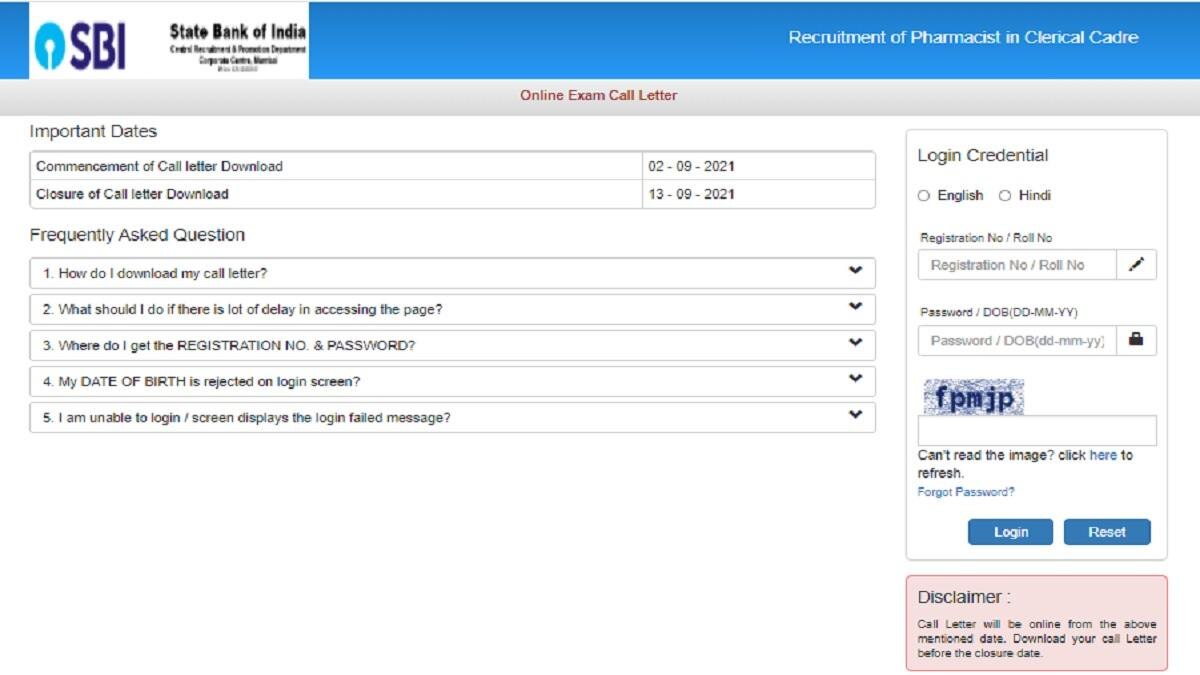This screenshot has width=1200, height=675.
Task: Click the captcha answer input box
Action: [x=1036, y=429]
